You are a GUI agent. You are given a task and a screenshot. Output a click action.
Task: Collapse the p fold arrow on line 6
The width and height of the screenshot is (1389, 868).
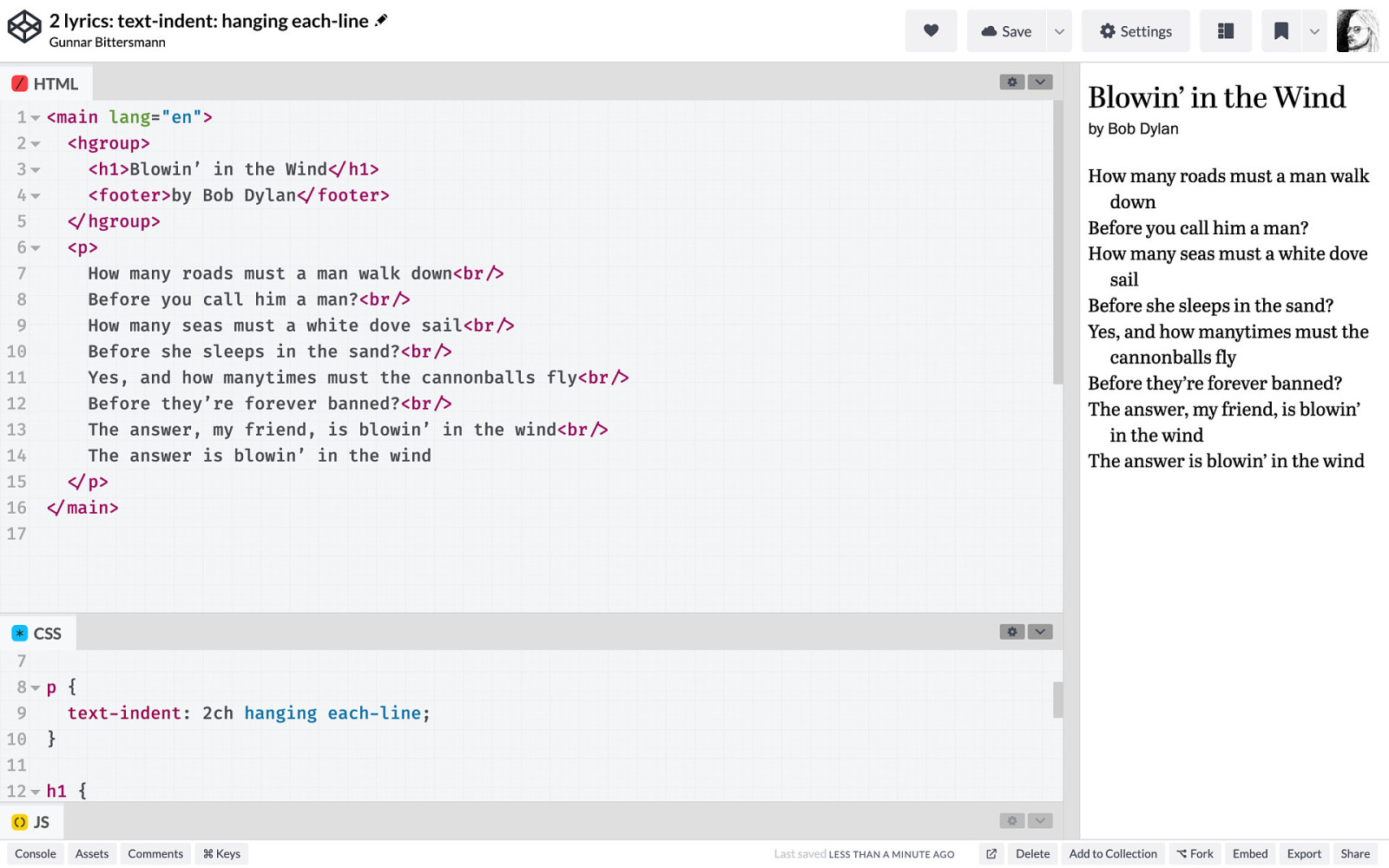pyautogui.click(x=36, y=247)
